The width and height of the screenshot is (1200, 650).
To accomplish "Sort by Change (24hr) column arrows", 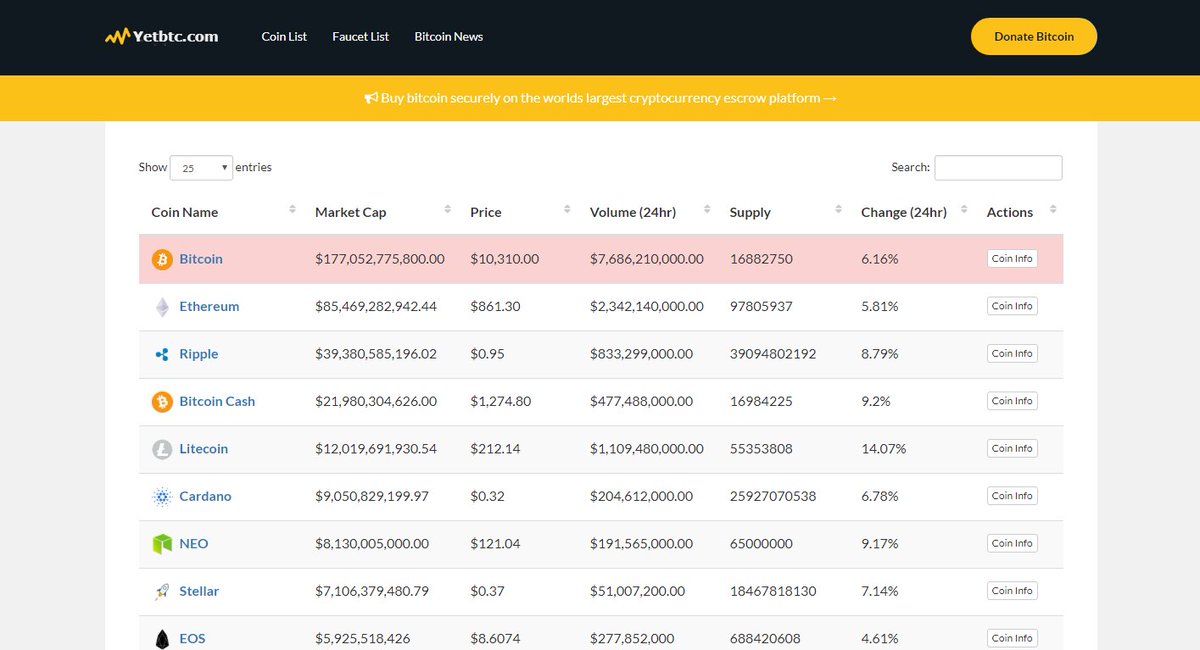I will click(x=964, y=209).
